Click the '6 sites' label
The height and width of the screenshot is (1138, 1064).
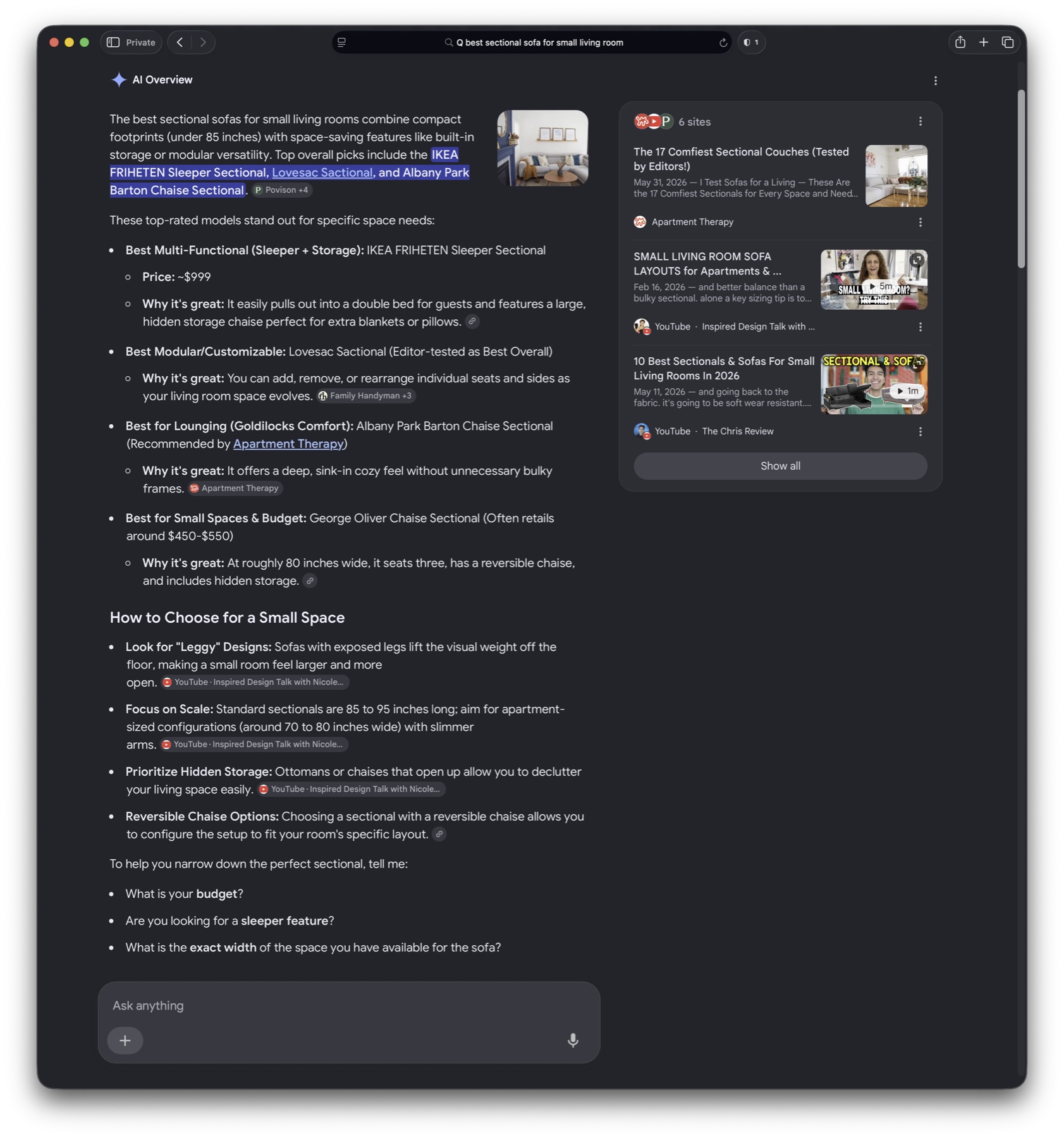pos(694,122)
